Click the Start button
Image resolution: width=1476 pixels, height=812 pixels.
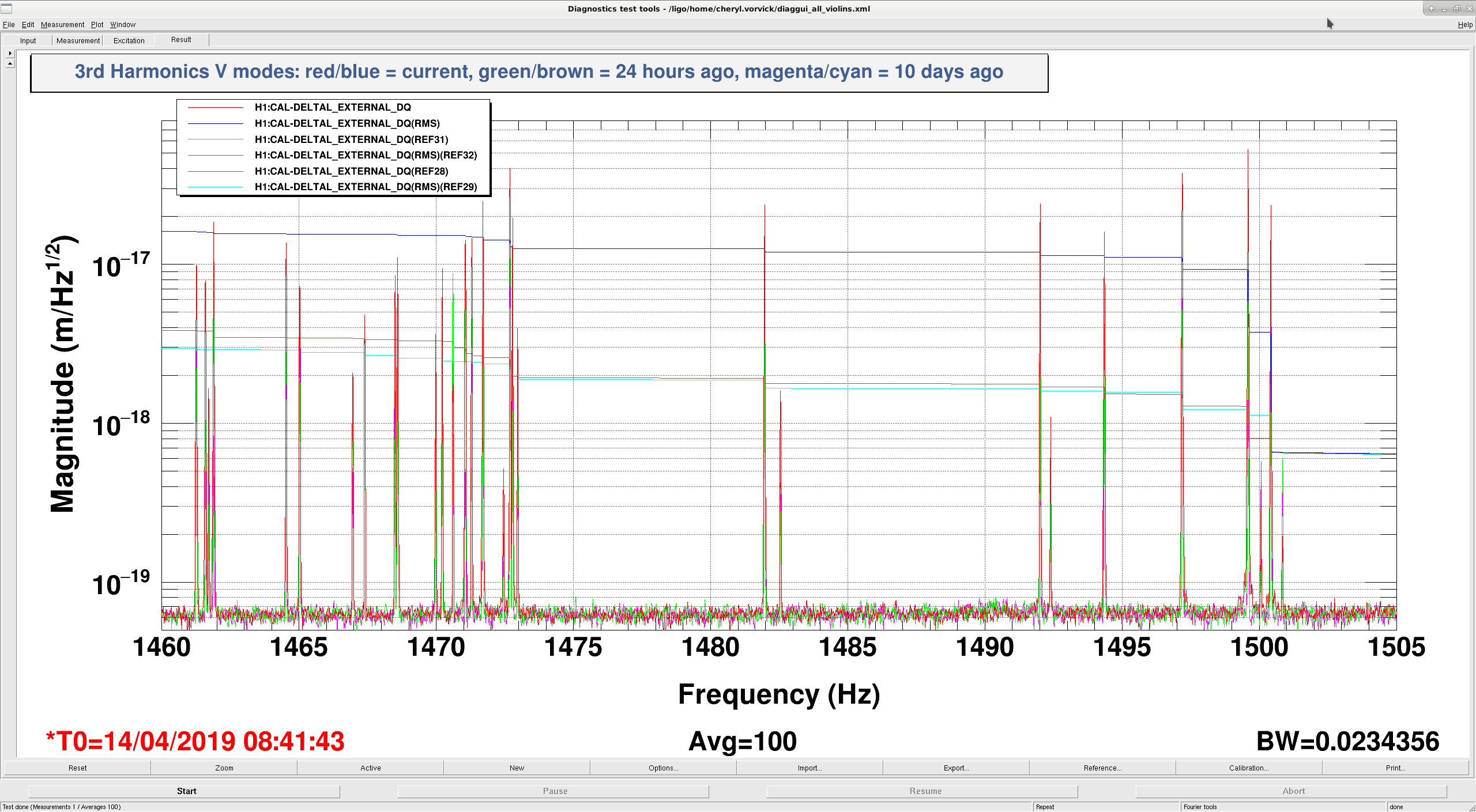186,791
